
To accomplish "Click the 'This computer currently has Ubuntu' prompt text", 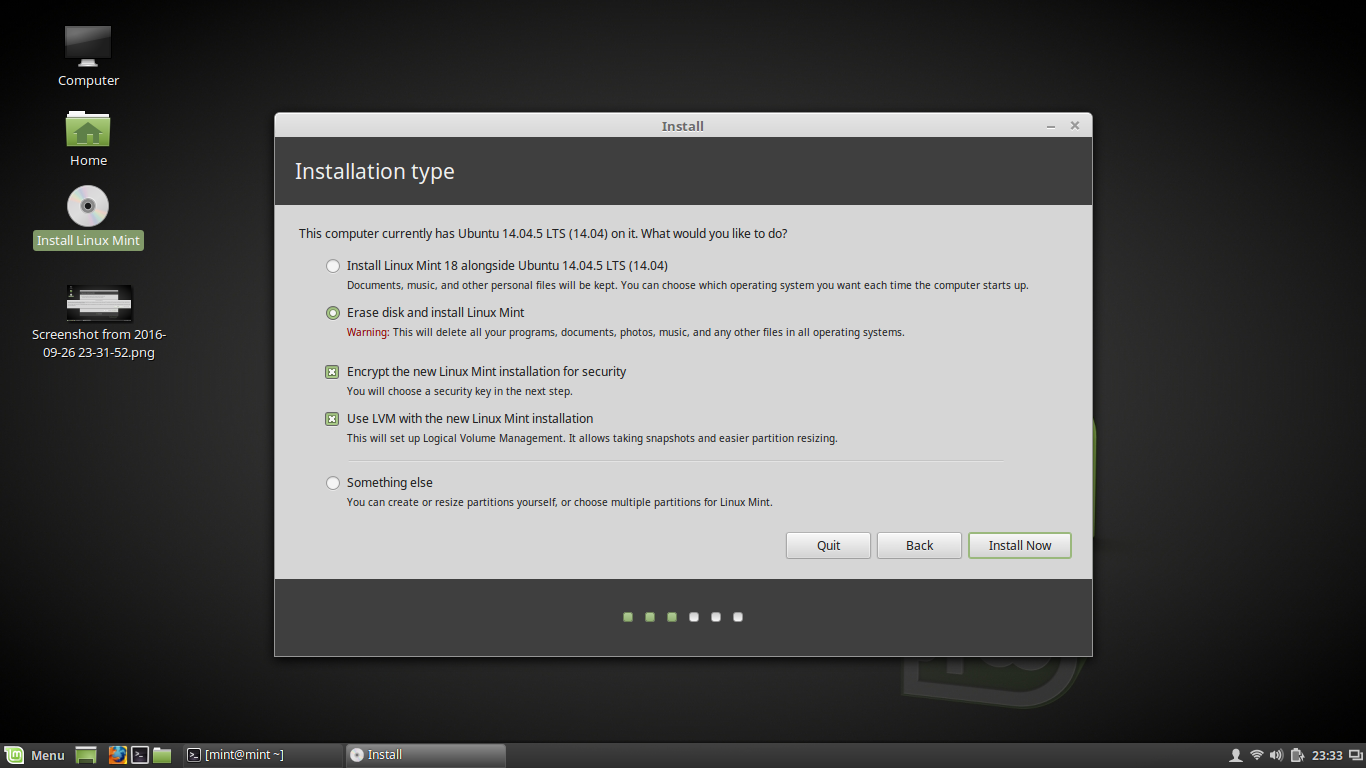I will coord(543,234).
